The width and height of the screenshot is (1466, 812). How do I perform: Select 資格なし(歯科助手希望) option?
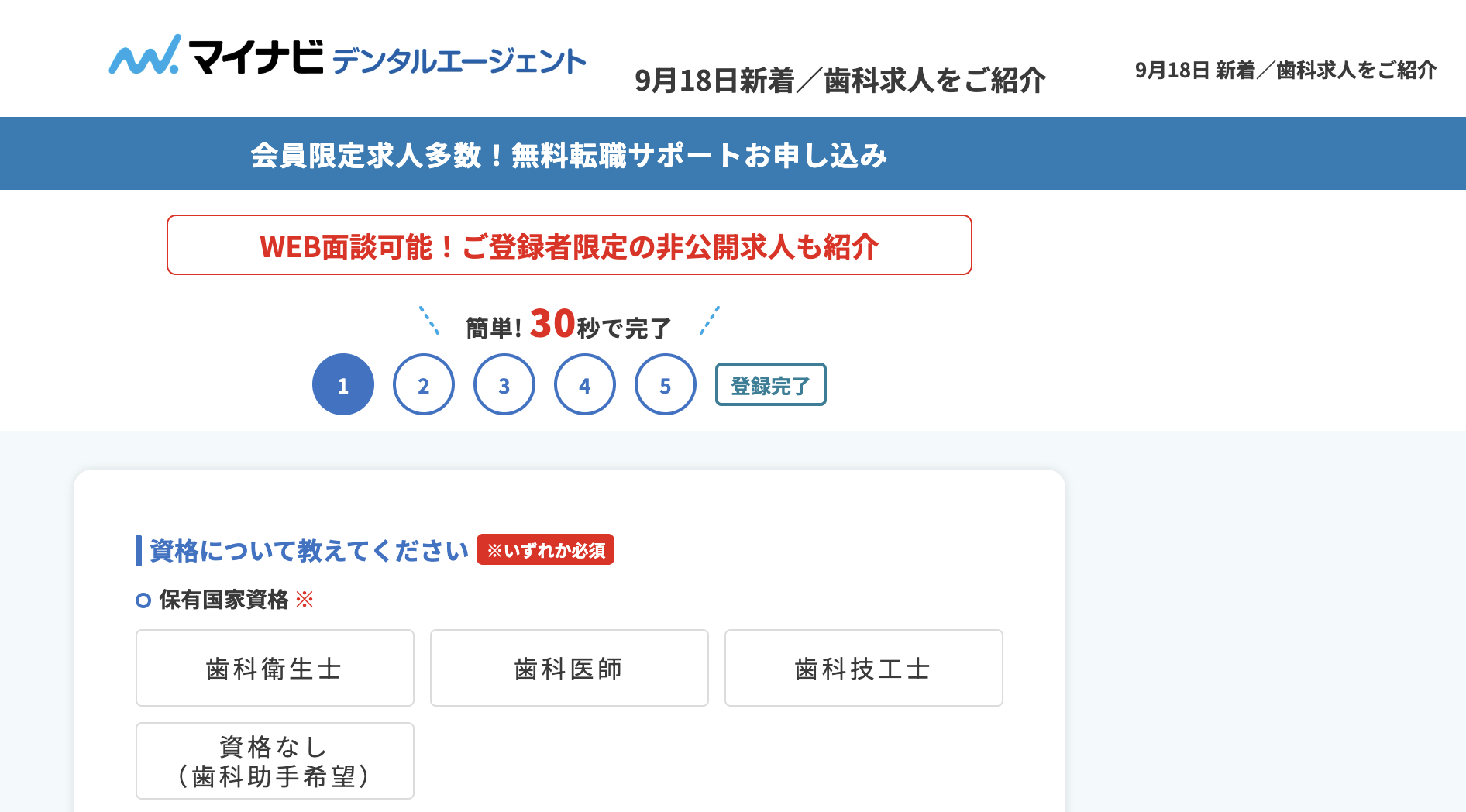(x=275, y=761)
